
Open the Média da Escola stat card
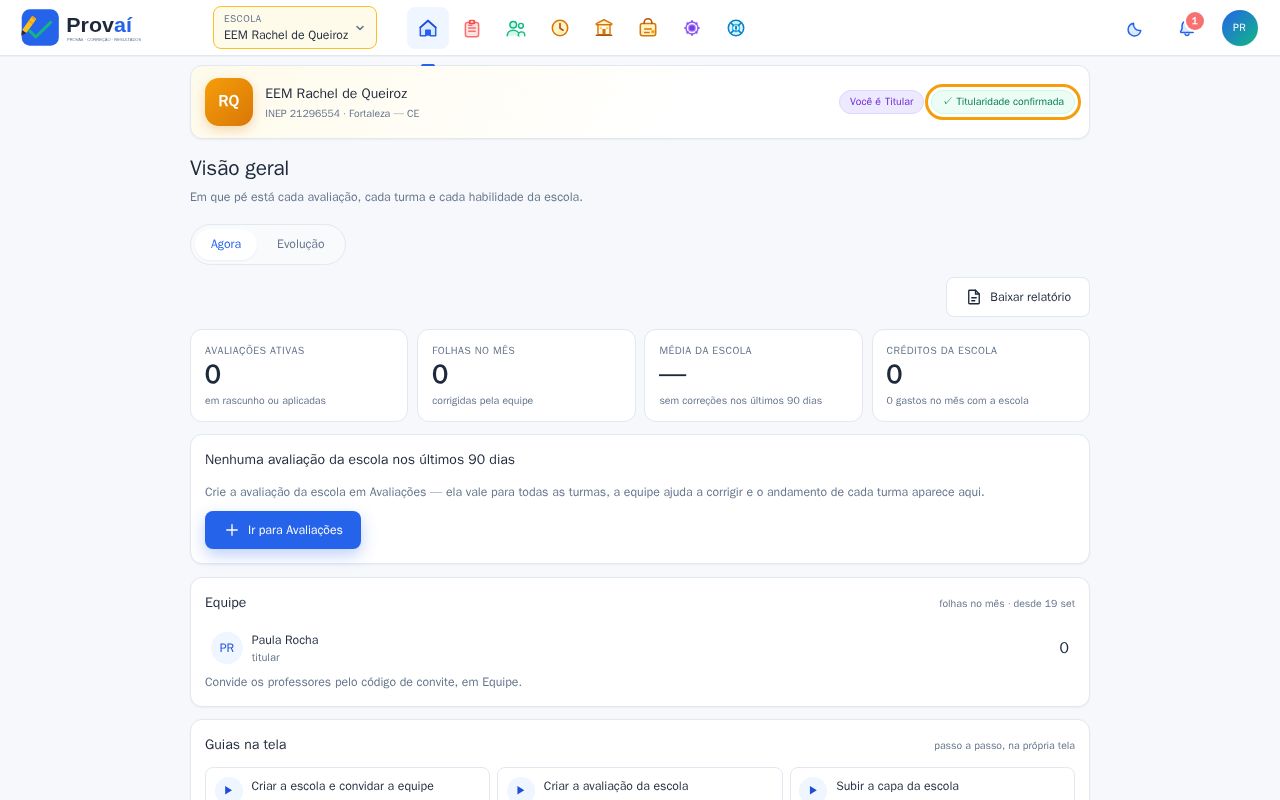(753, 375)
